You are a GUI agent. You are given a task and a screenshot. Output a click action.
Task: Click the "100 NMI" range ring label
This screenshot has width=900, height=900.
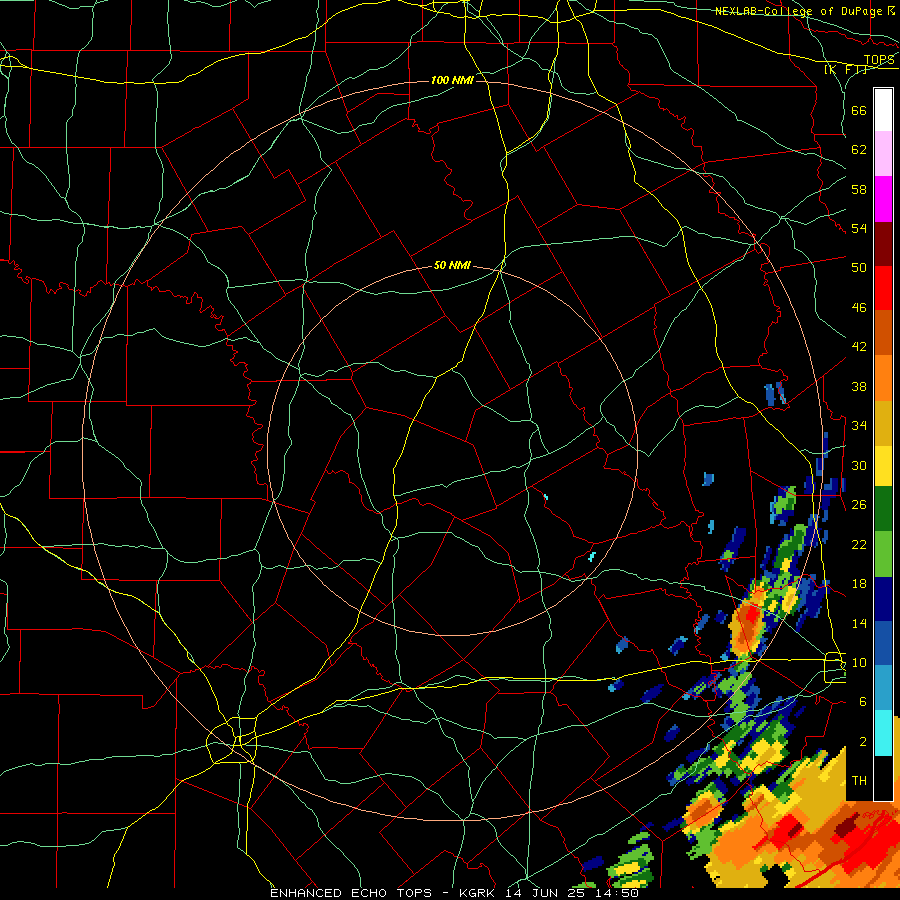coord(452,80)
